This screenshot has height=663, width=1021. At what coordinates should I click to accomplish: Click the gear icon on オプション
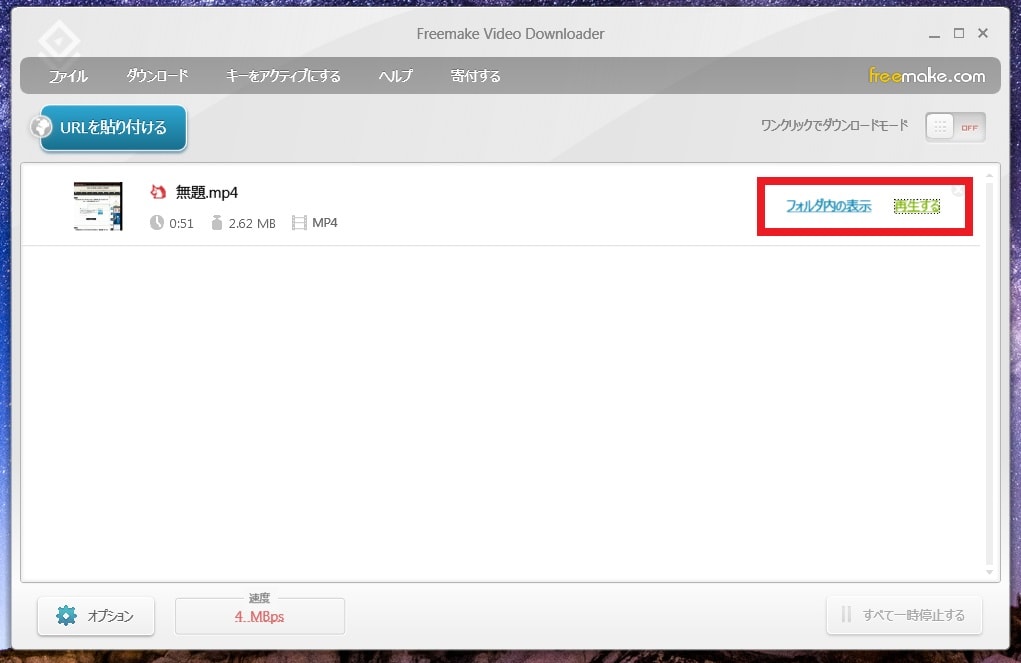(x=66, y=615)
